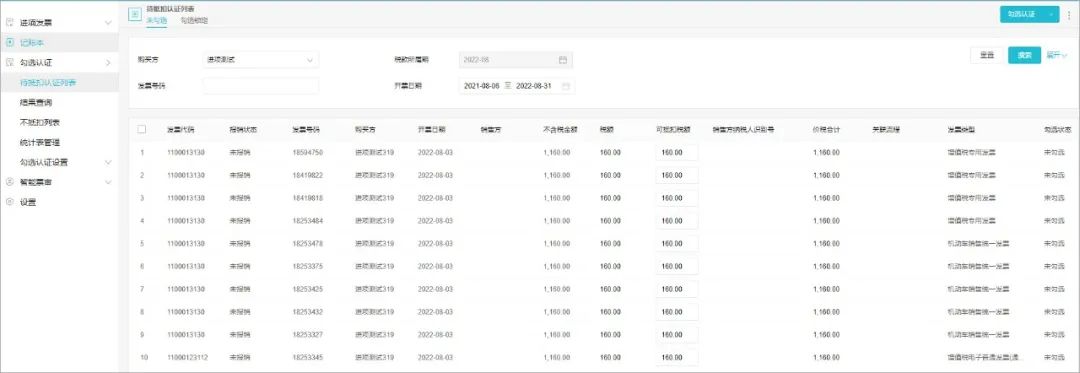Click the 发票号码 column header
Viewport: 1080px width, 373px height.
click(306, 129)
